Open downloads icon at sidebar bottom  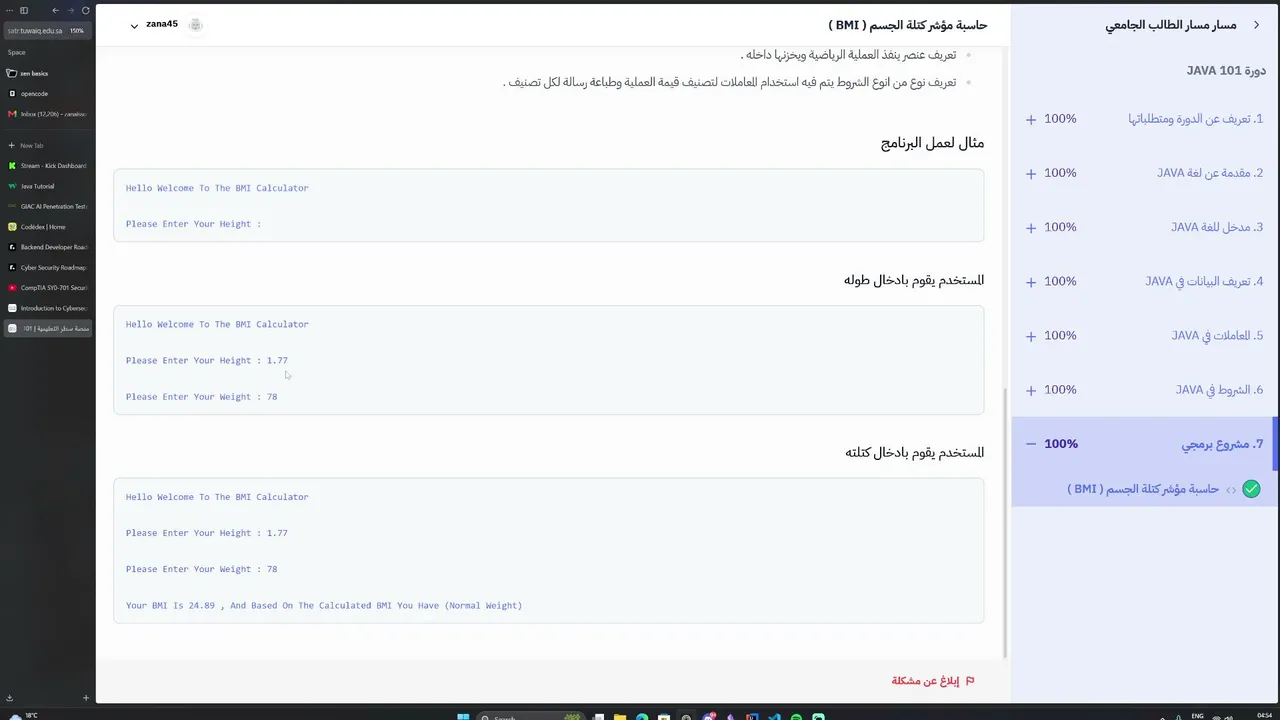(x=9, y=698)
